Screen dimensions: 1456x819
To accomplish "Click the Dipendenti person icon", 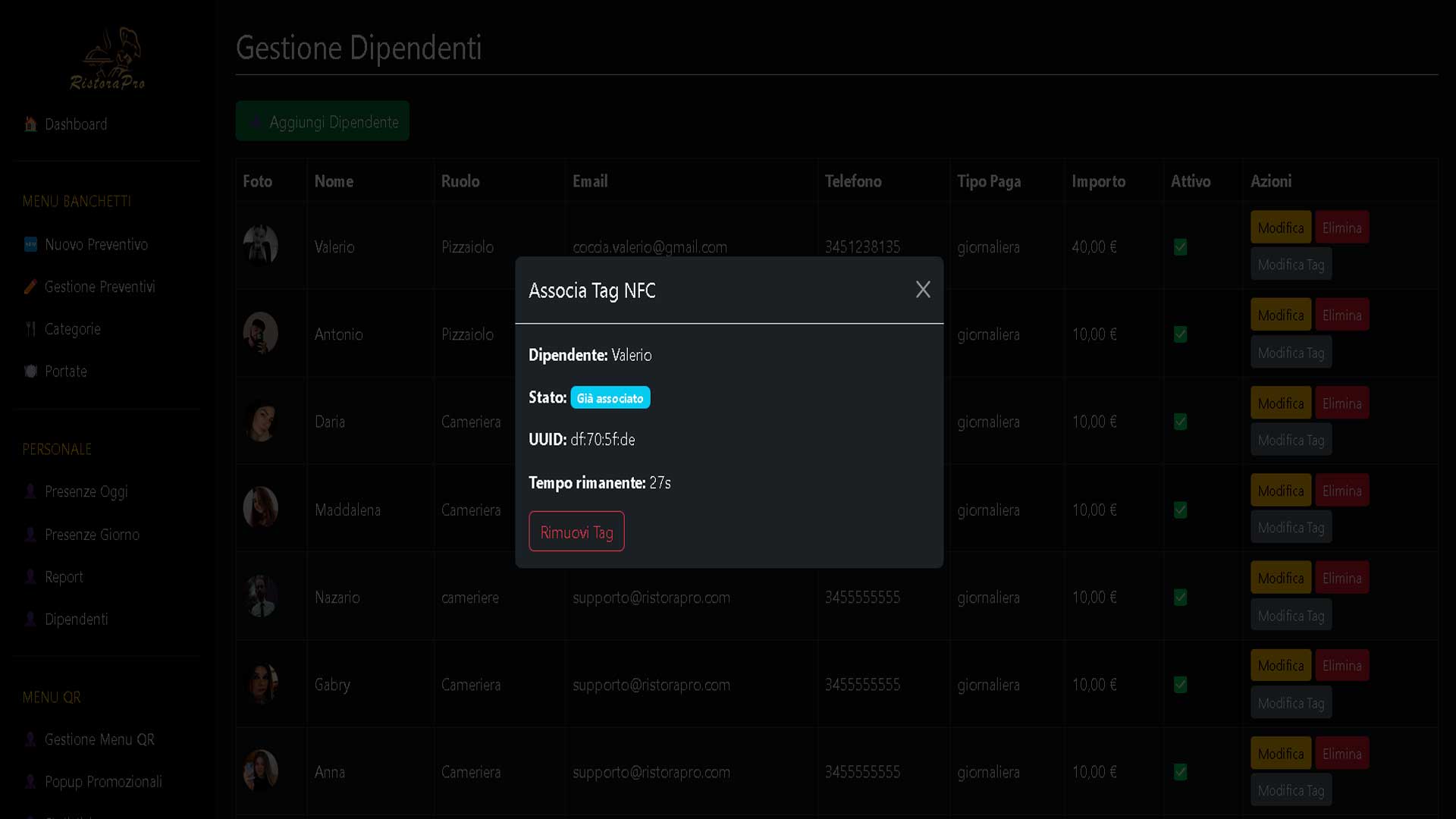I will coord(30,620).
